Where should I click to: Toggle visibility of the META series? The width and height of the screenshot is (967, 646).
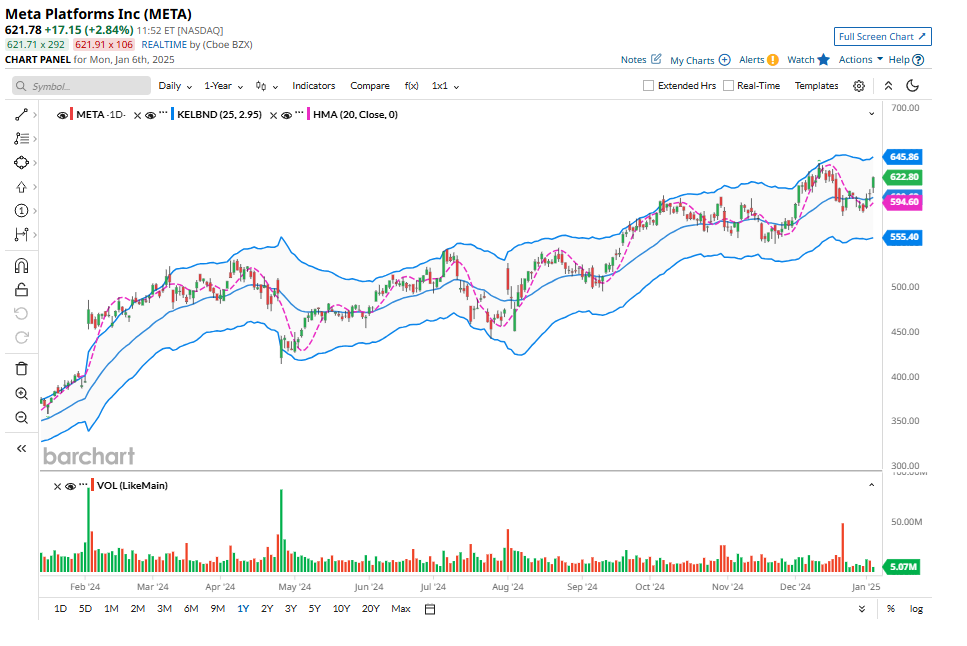[63, 115]
